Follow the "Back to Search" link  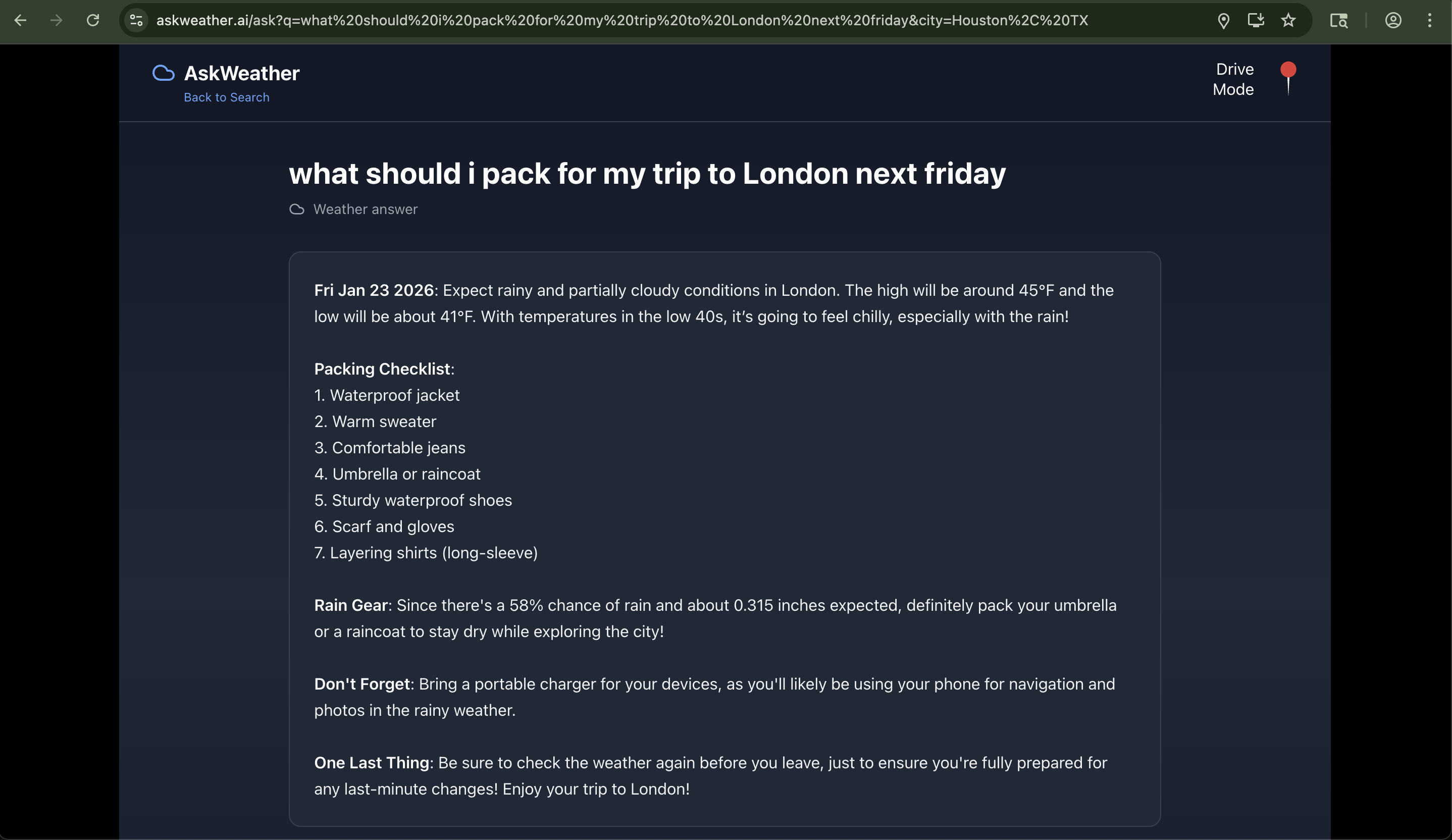(227, 97)
